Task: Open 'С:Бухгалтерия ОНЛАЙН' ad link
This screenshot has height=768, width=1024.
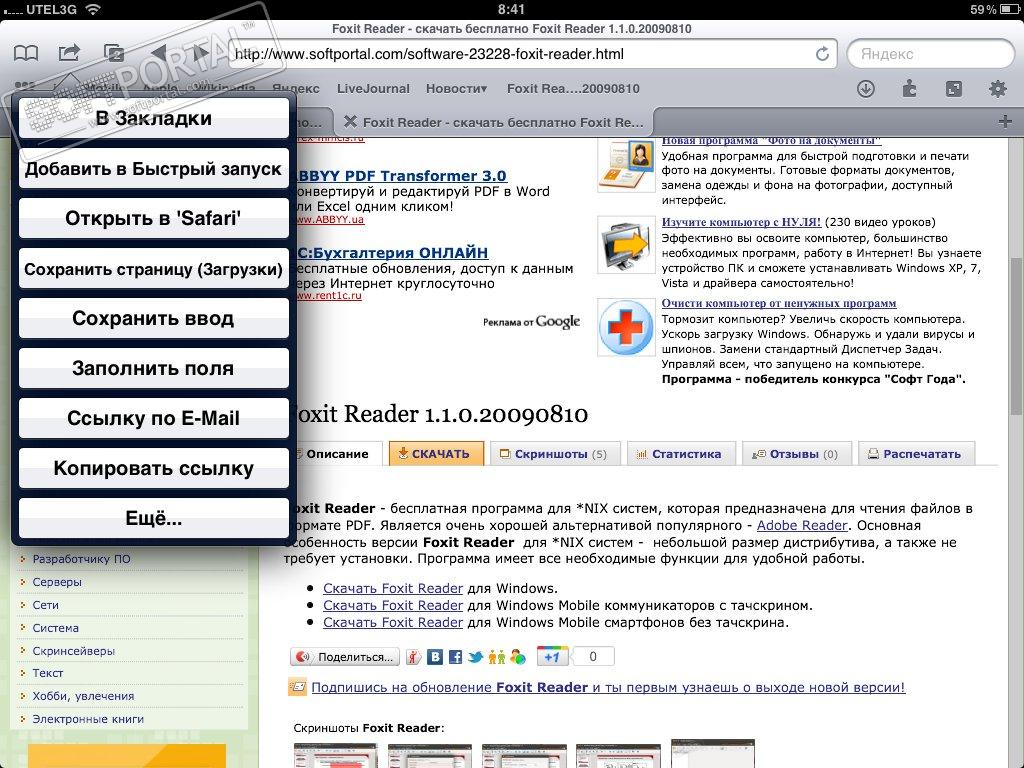Action: point(392,253)
